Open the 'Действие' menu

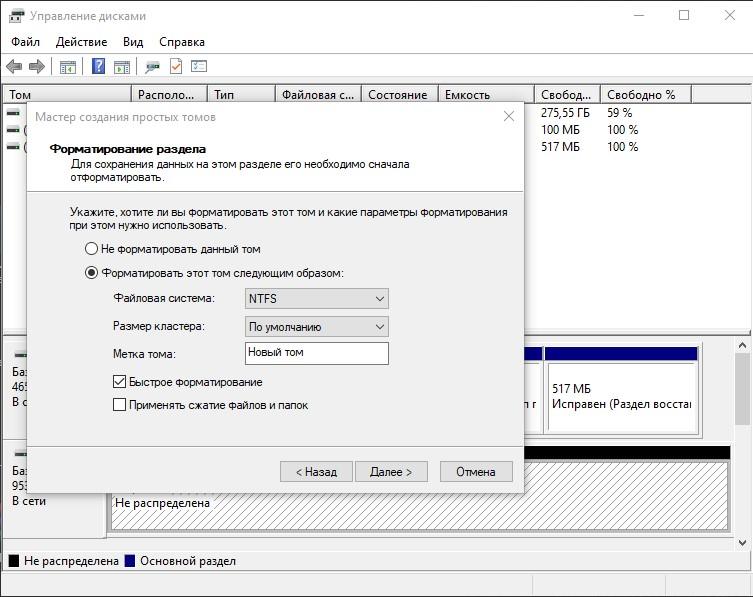tap(81, 42)
